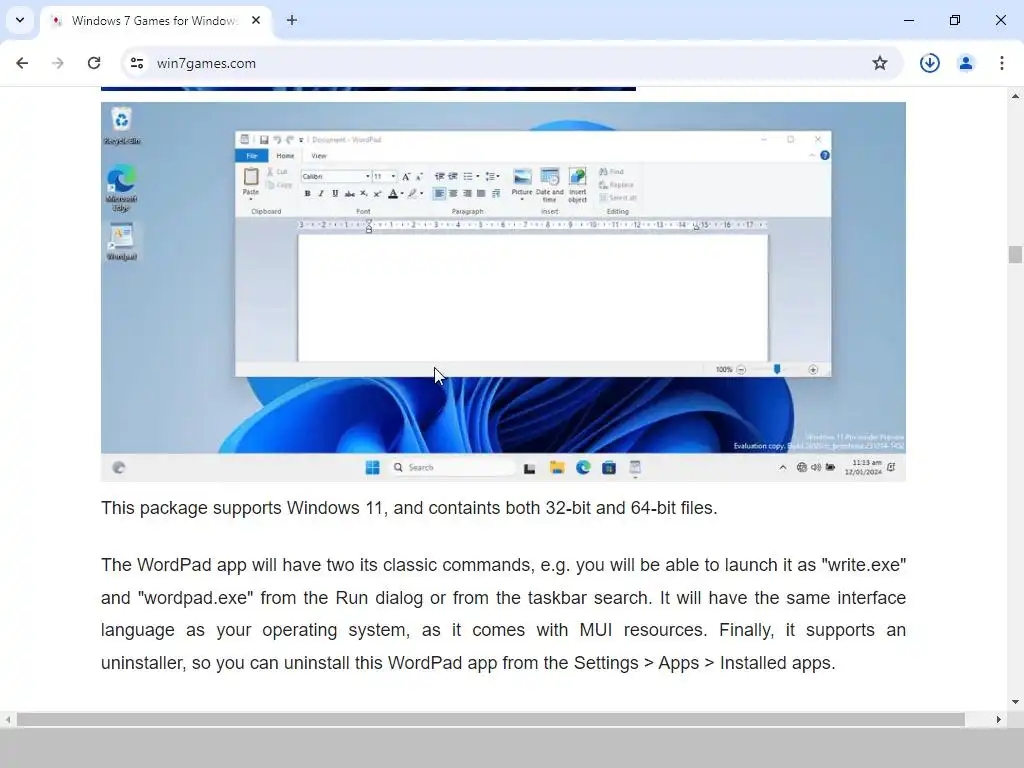
Task: View site information for win7games.com
Action: 136,63
